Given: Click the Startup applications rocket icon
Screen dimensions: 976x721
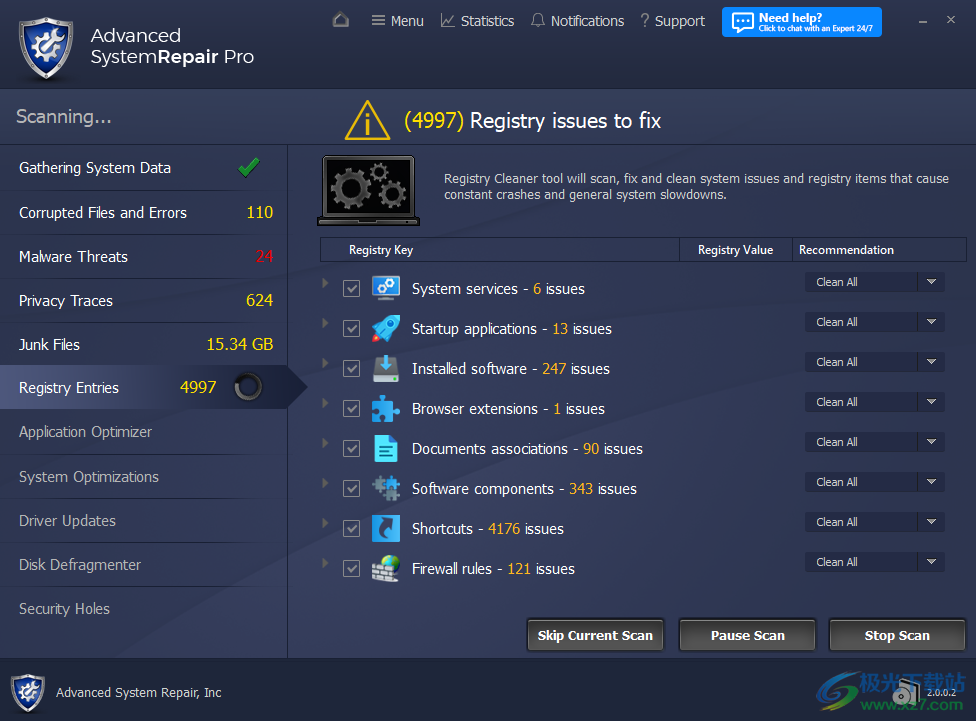Looking at the screenshot, I should tap(386, 328).
